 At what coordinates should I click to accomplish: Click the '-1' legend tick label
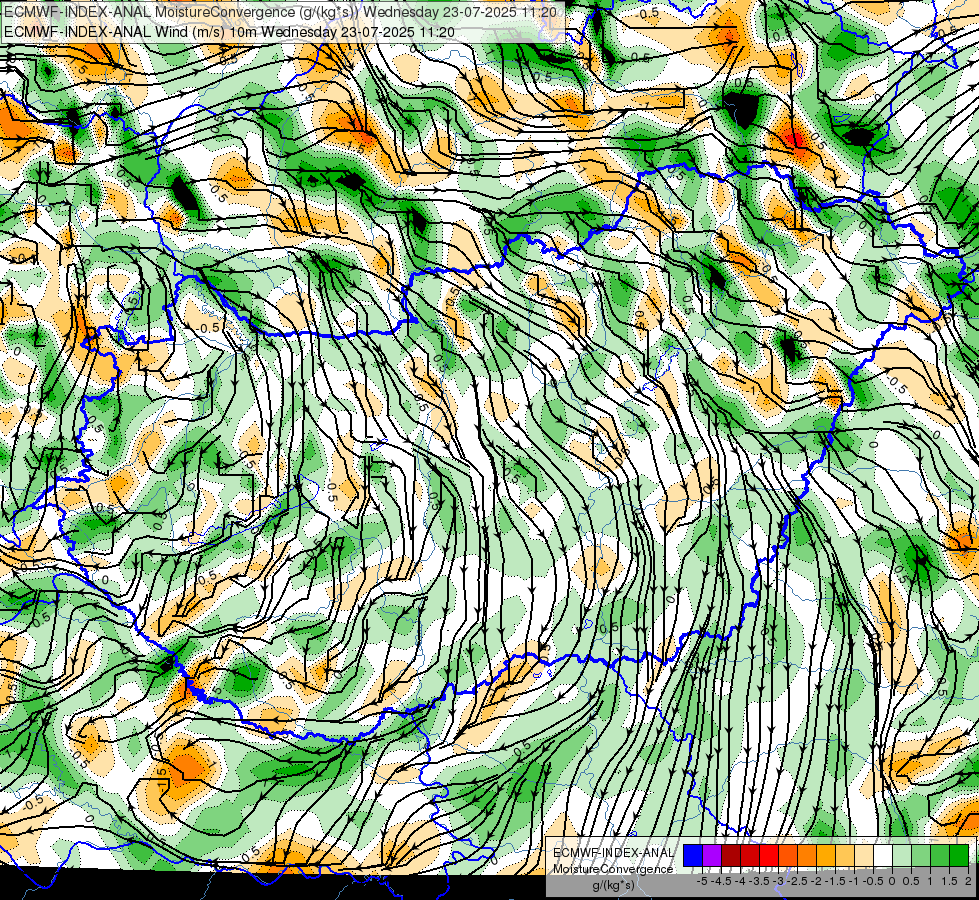(x=854, y=881)
